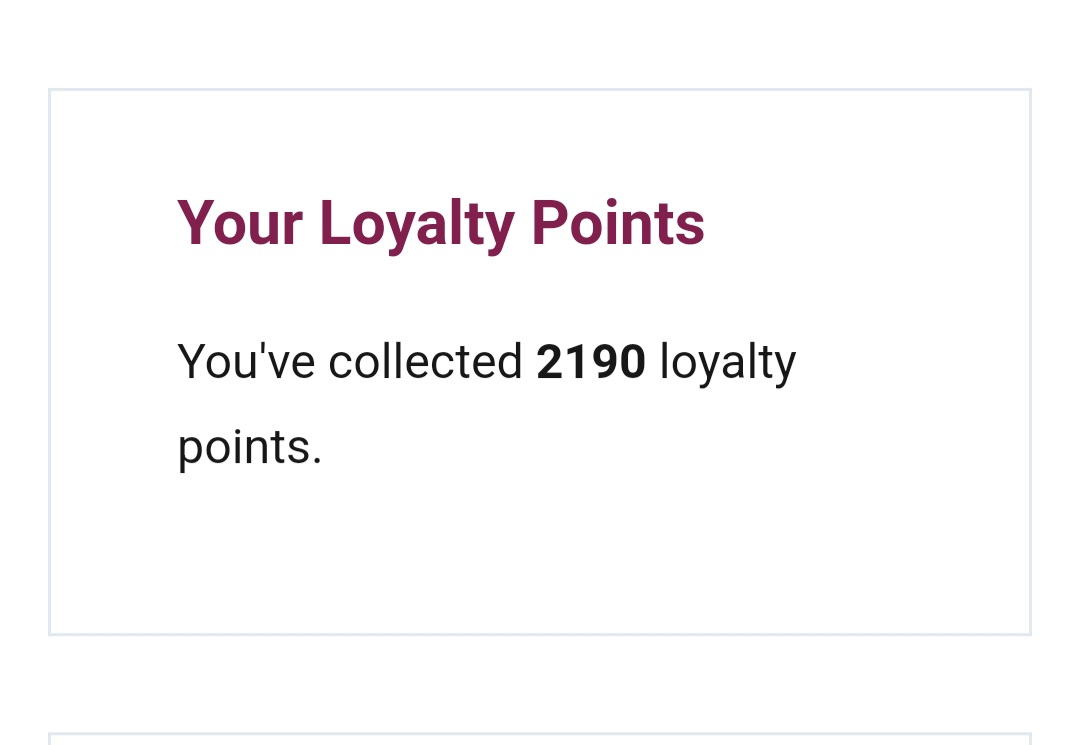The height and width of the screenshot is (745, 1080).
Task: Click the word "collected" in the sentence
Action: tap(425, 362)
